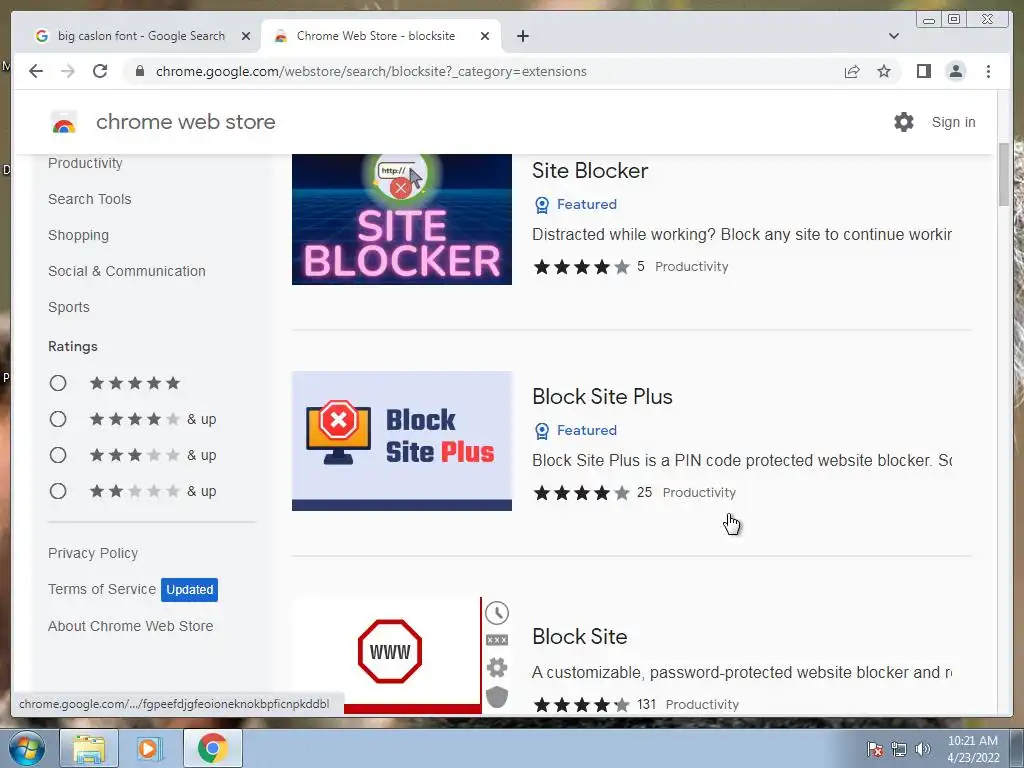
Task: Open the network tray icon
Action: (899, 749)
